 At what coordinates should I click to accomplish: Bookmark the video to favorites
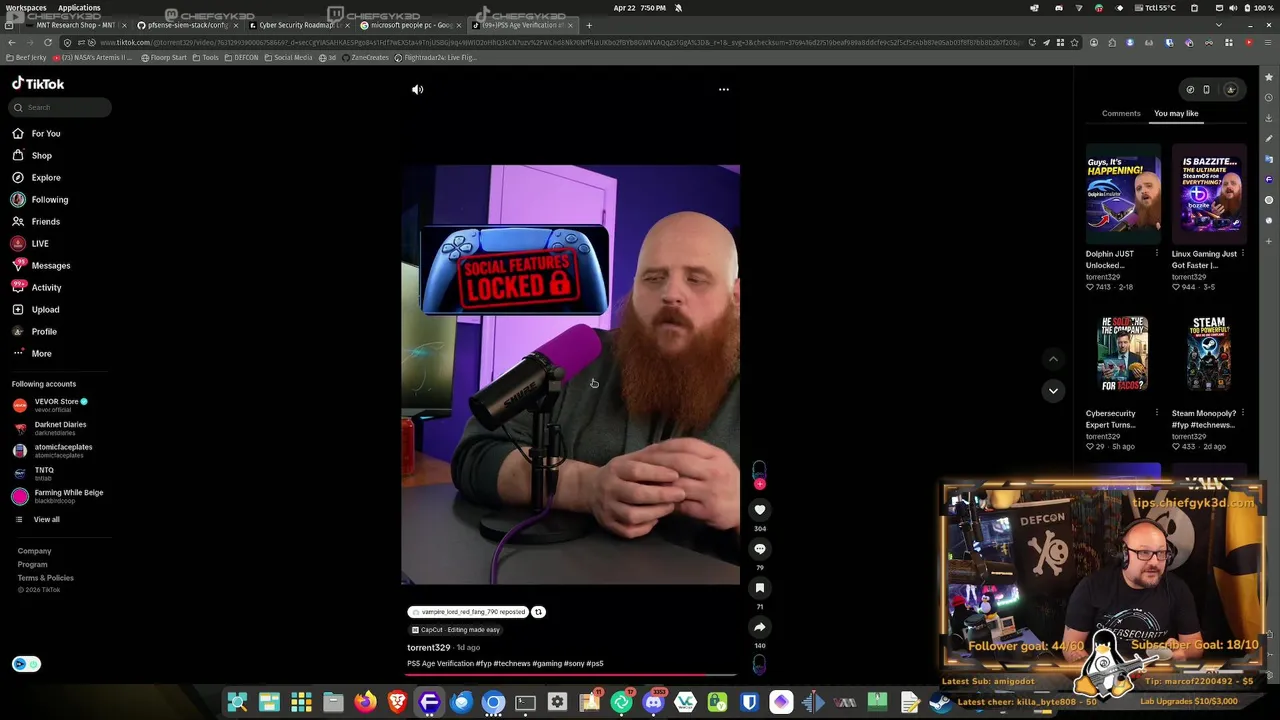point(760,588)
